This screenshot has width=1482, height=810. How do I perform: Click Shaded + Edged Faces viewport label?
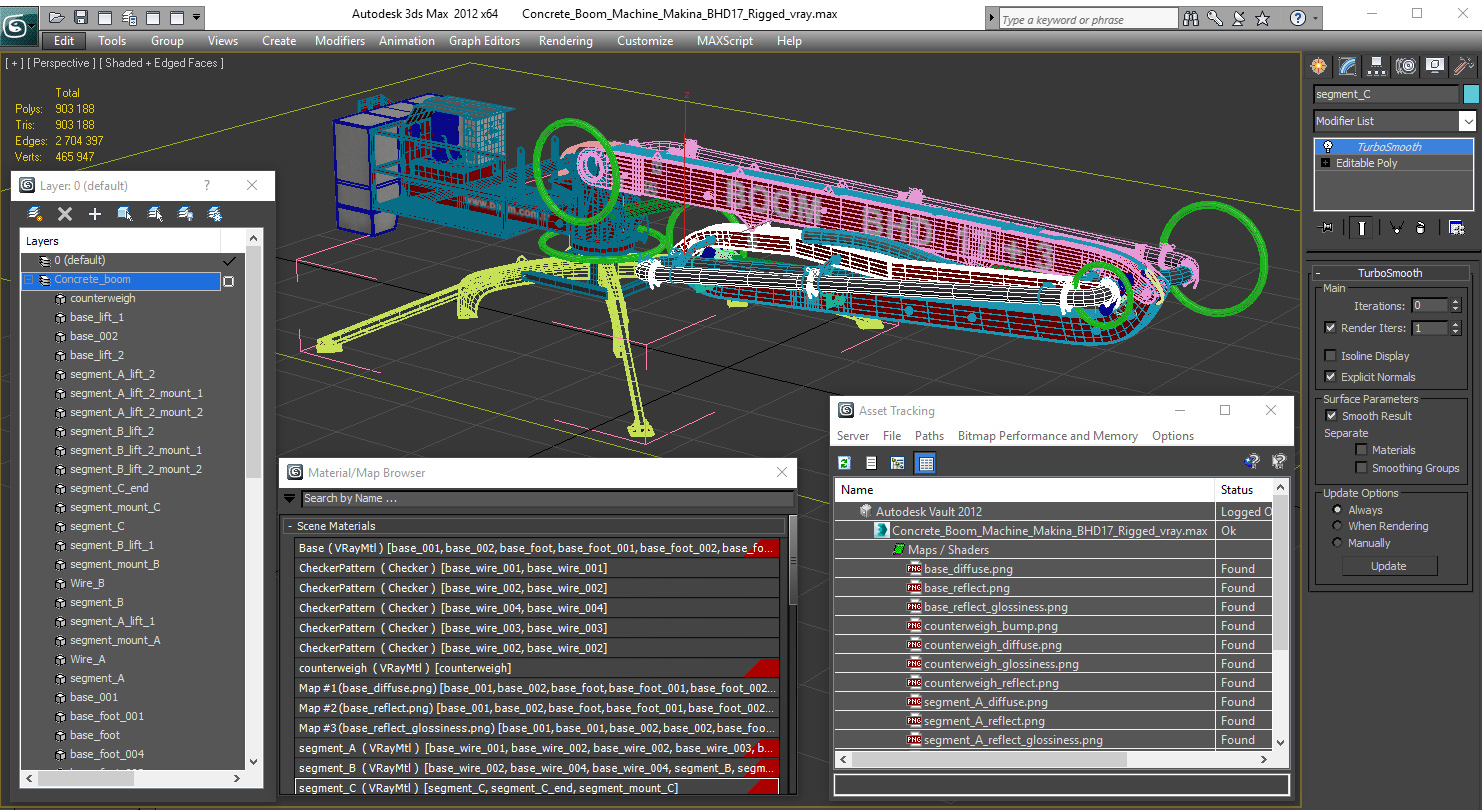[163, 63]
